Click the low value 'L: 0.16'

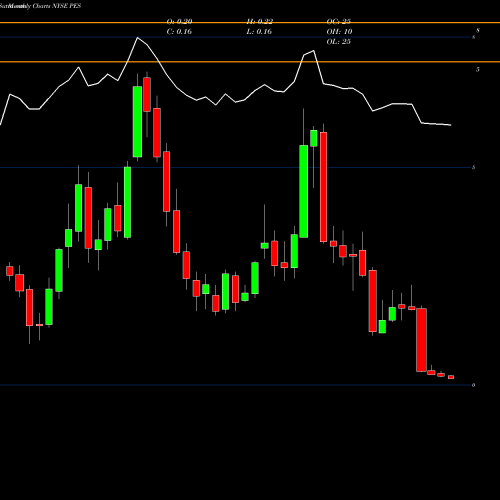[259, 32]
